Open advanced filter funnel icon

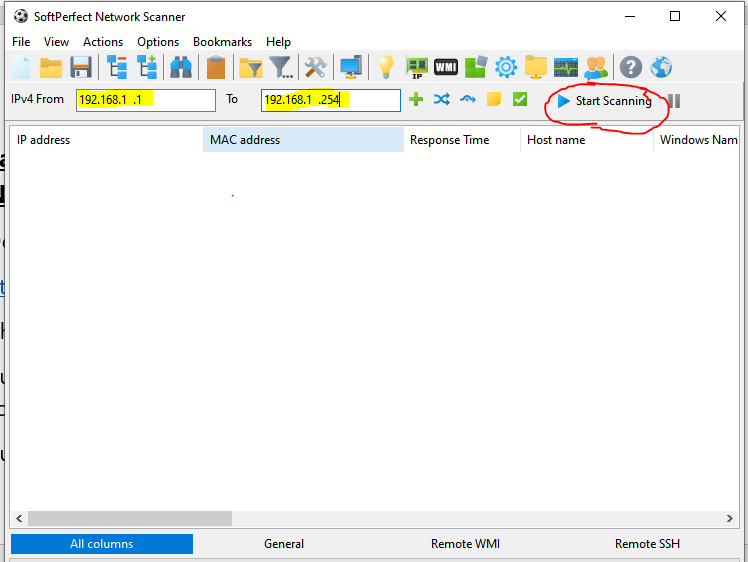281,67
